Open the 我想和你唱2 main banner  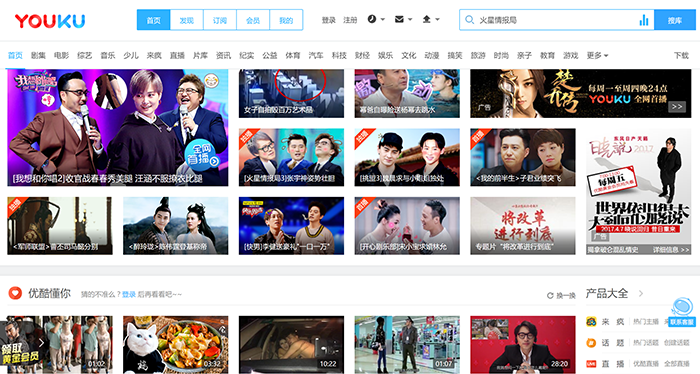pos(118,128)
